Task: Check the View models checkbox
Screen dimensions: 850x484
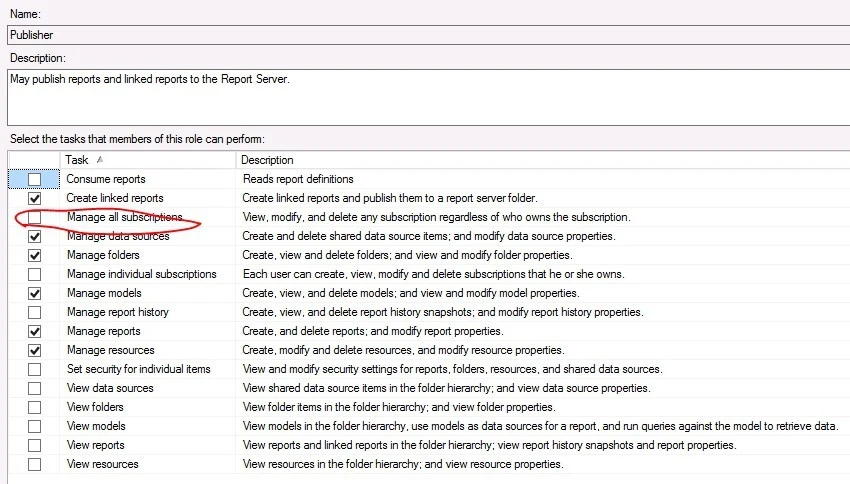Action: coord(35,427)
